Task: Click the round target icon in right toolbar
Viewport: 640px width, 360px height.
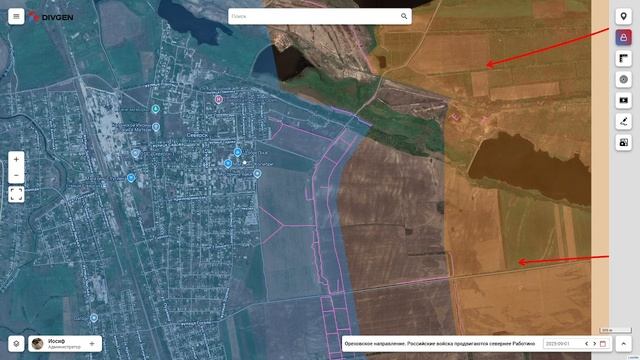Action: 623,79
